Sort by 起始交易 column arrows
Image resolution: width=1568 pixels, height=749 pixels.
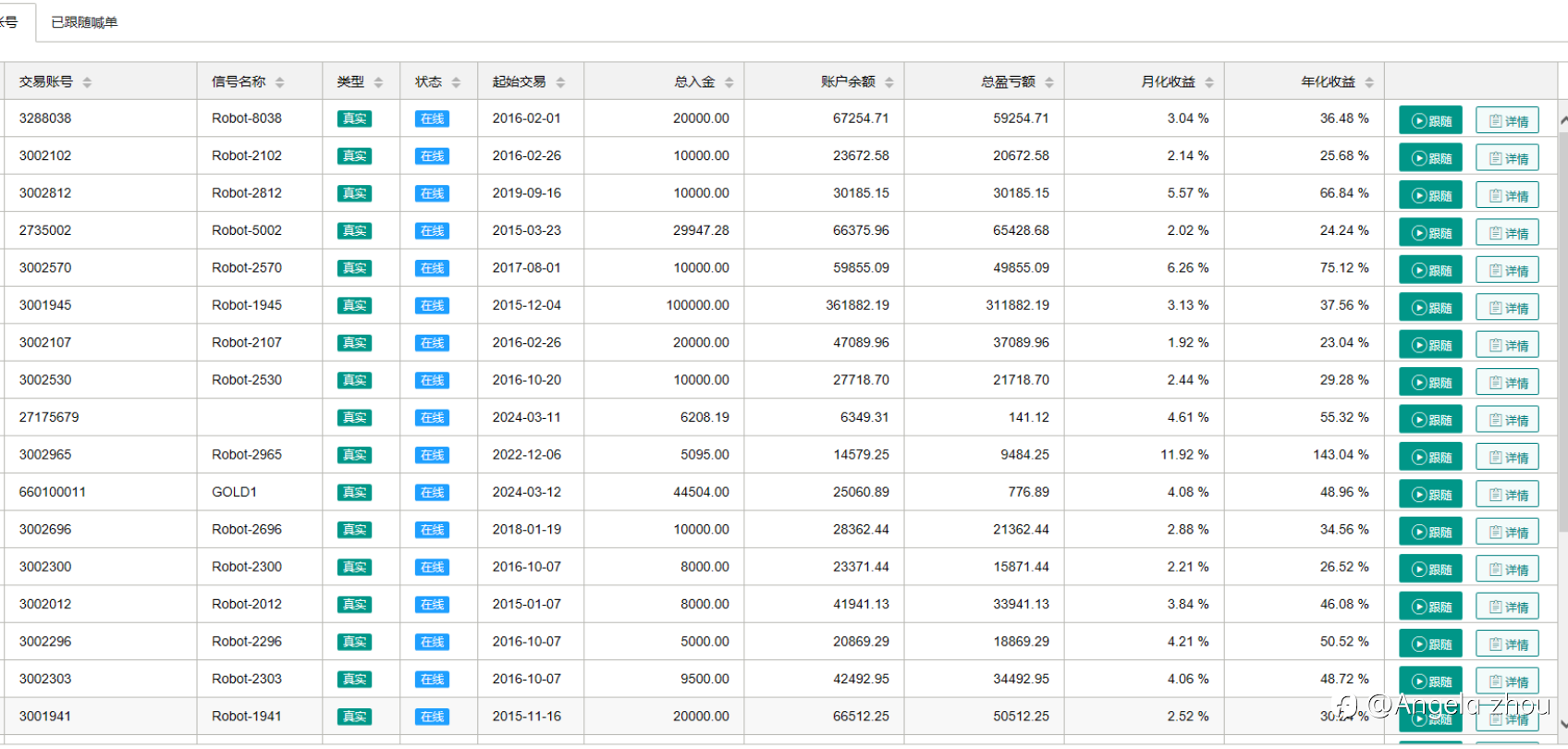coord(560,82)
